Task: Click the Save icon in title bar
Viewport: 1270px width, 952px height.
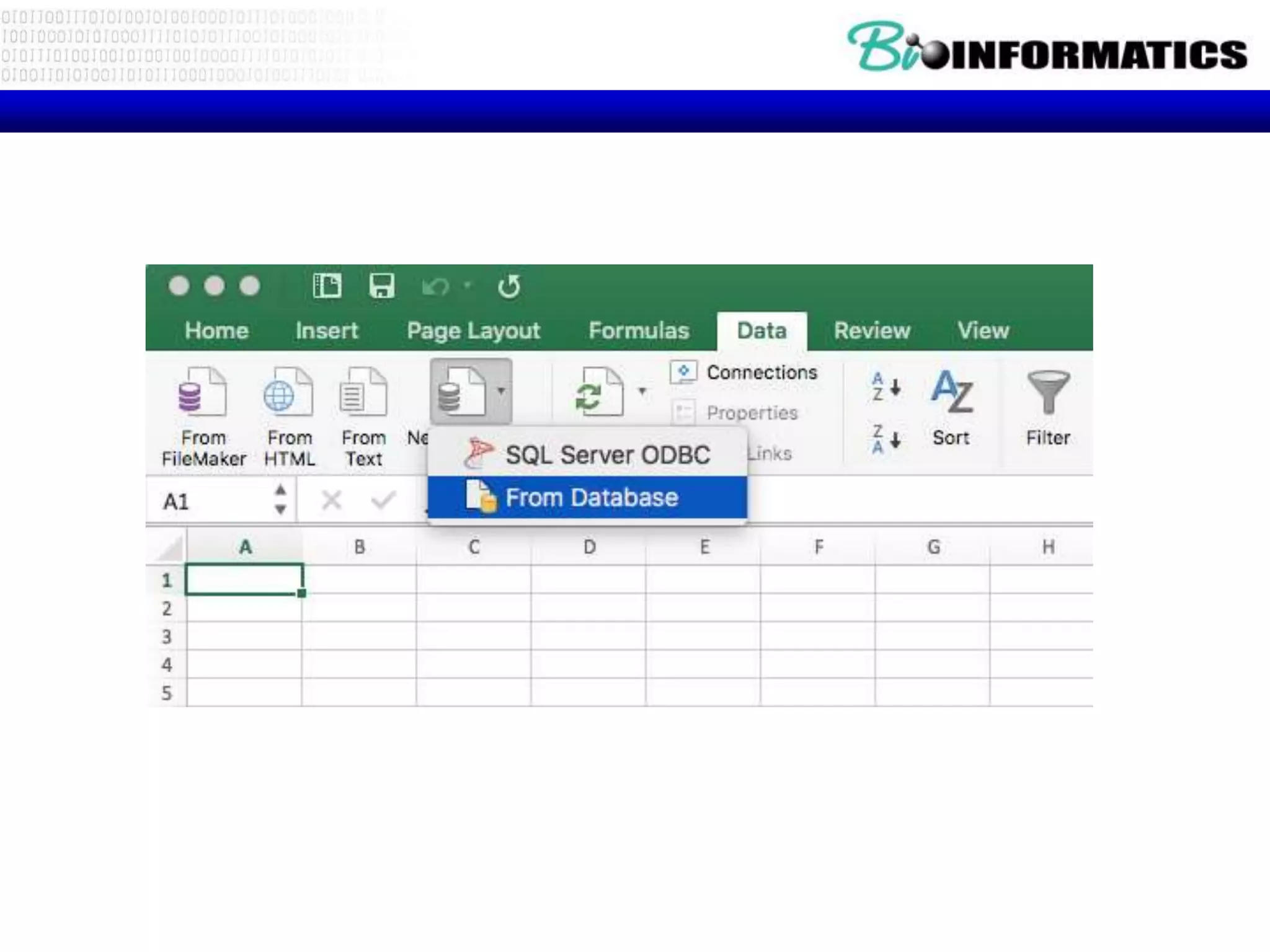Action: (x=381, y=286)
